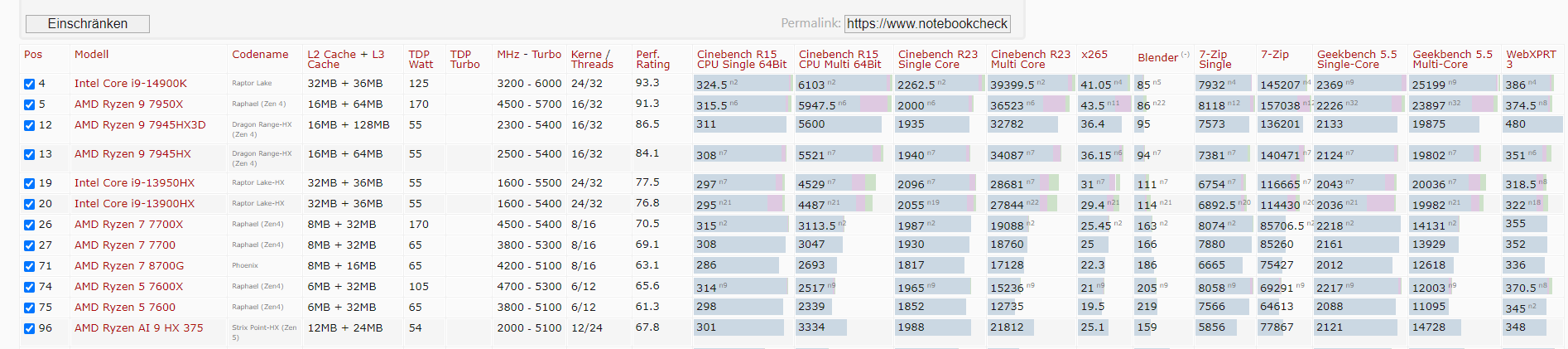
Task: Toggle checkbox for AMD Ryzen 9 7945HX3D
Action: point(30,125)
